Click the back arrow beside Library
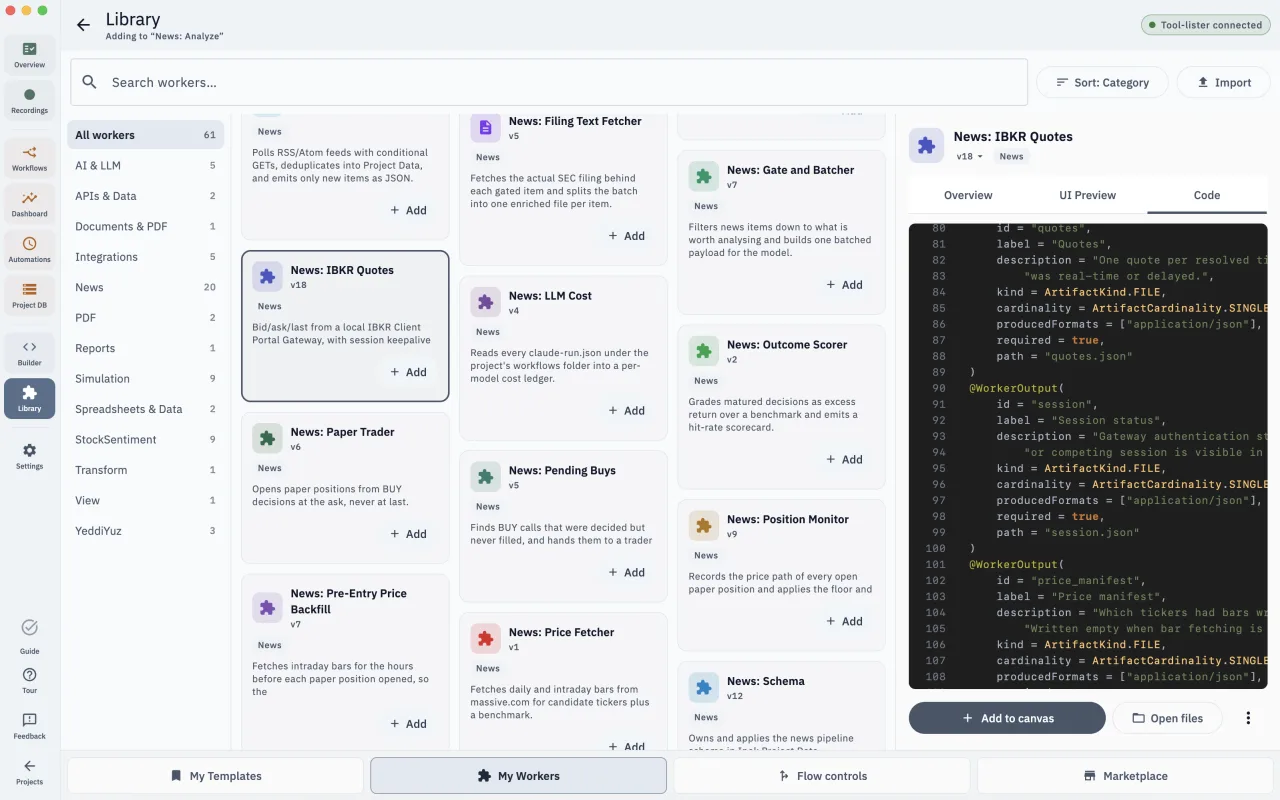 83,25
